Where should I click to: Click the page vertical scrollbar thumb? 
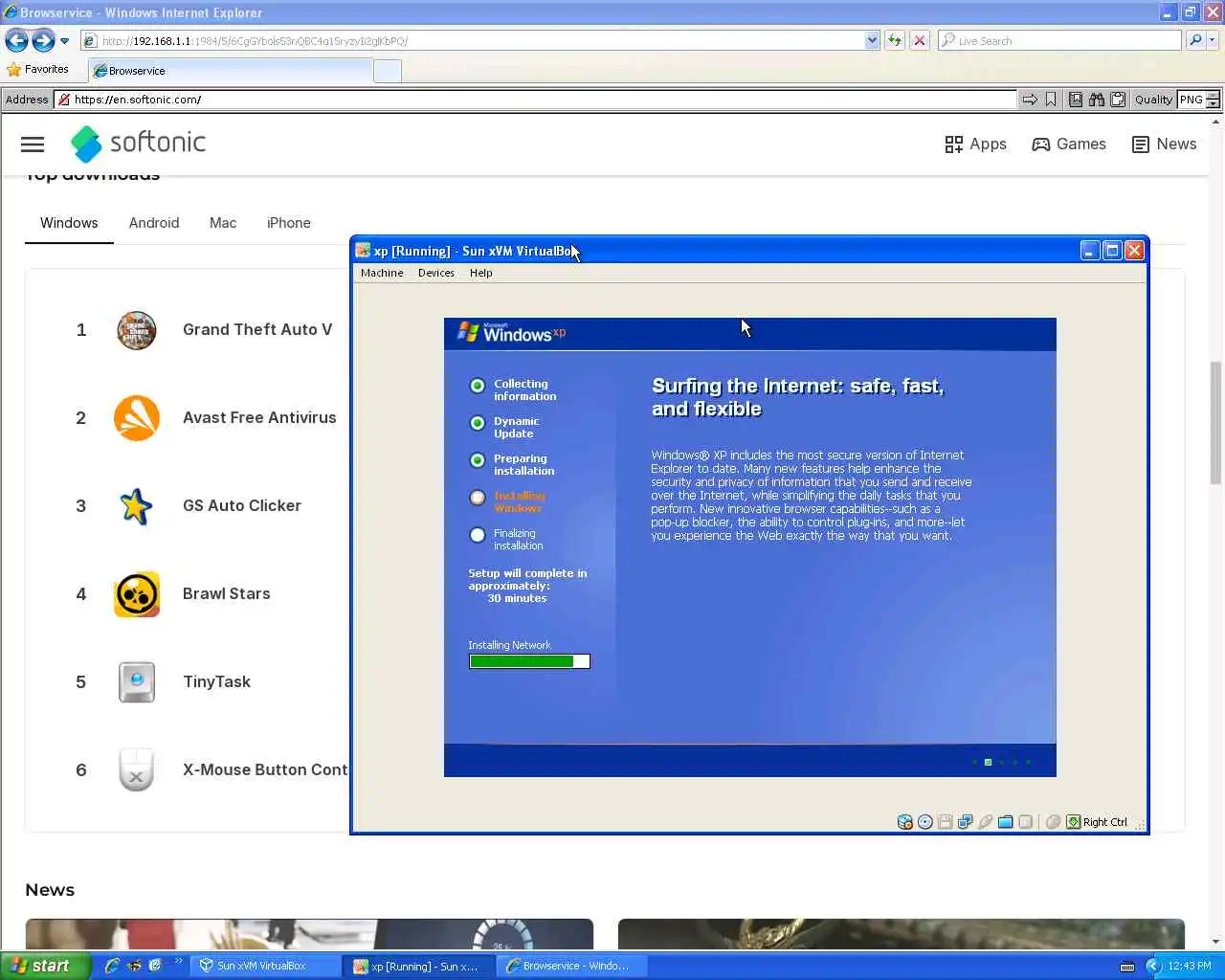tap(1216, 423)
